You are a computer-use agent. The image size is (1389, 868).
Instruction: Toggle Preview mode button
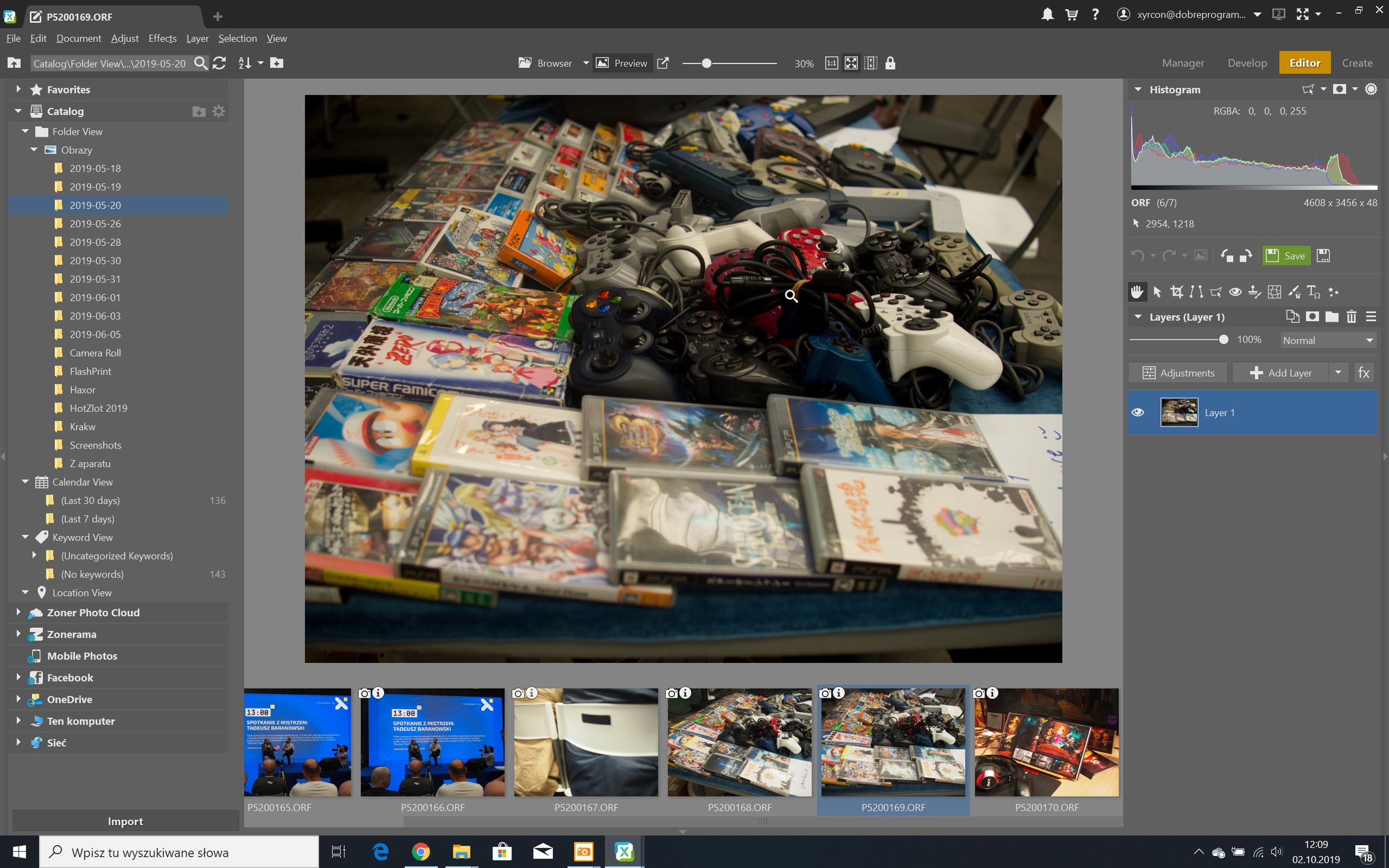click(x=622, y=63)
